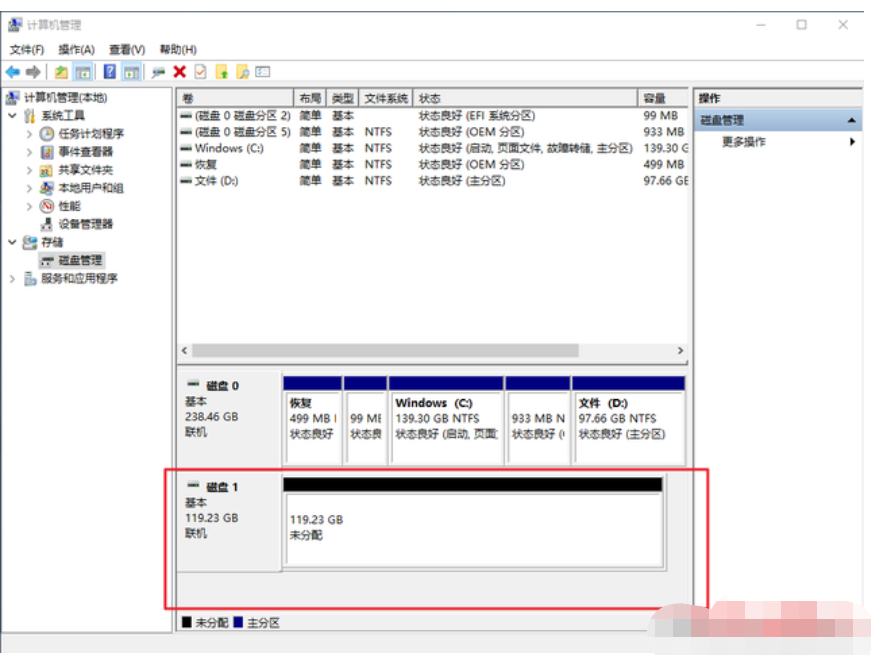
Task: Click the folder with magnifier toolbar icon
Action: click(242, 72)
